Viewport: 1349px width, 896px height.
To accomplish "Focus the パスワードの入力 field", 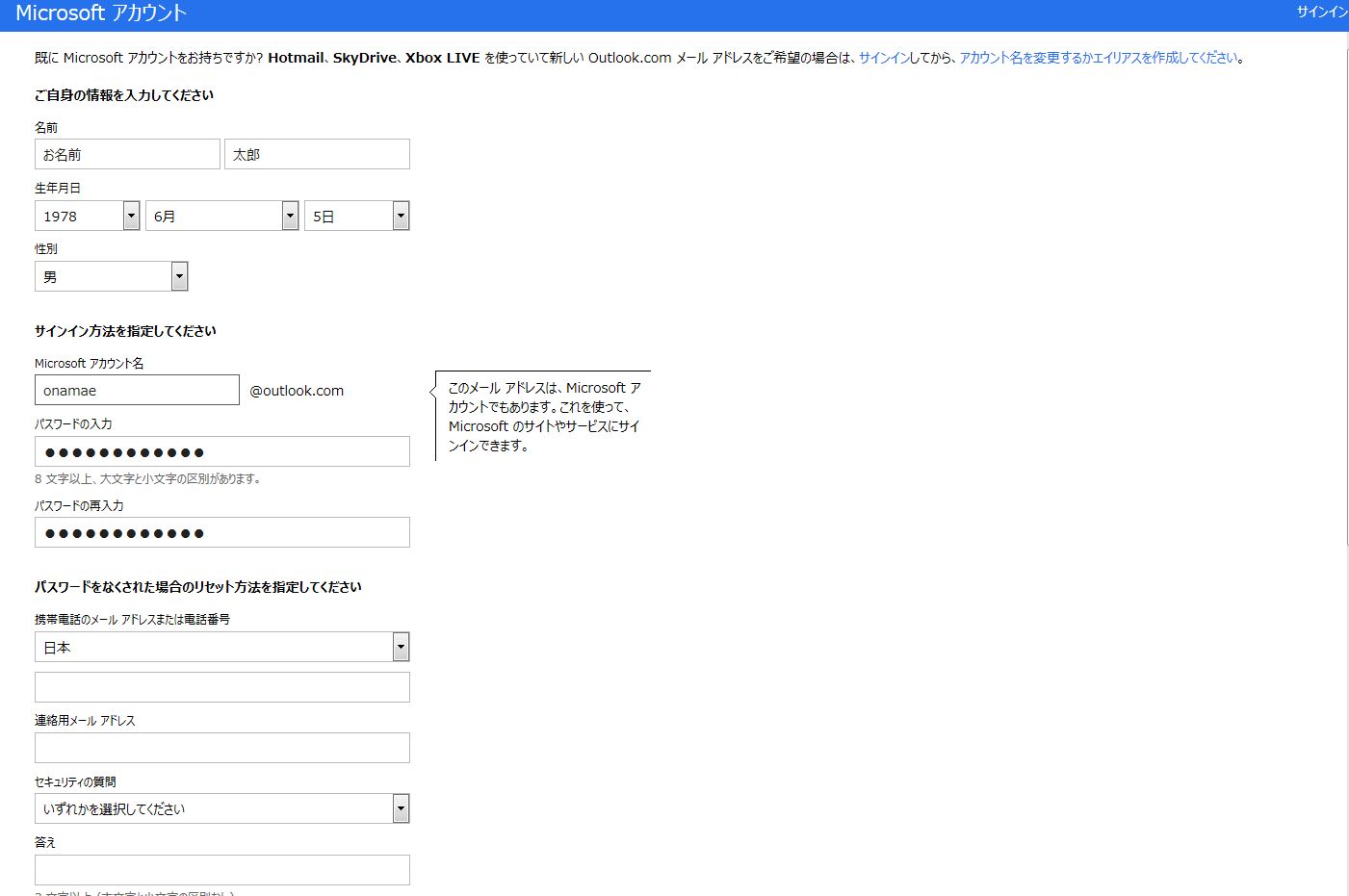I will click(222, 451).
